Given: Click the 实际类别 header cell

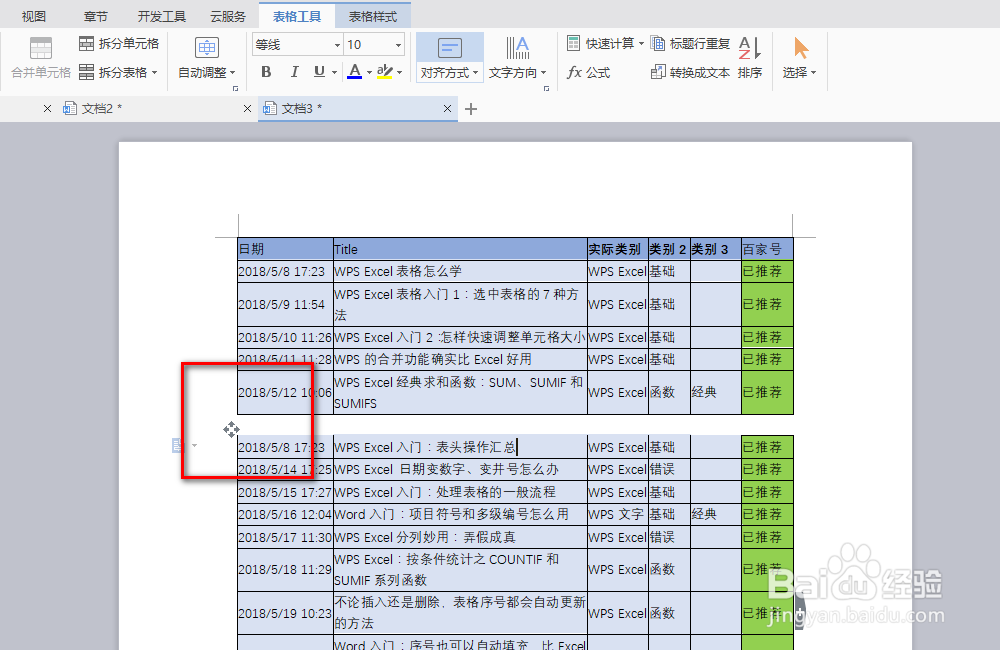Looking at the screenshot, I should [x=617, y=249].
